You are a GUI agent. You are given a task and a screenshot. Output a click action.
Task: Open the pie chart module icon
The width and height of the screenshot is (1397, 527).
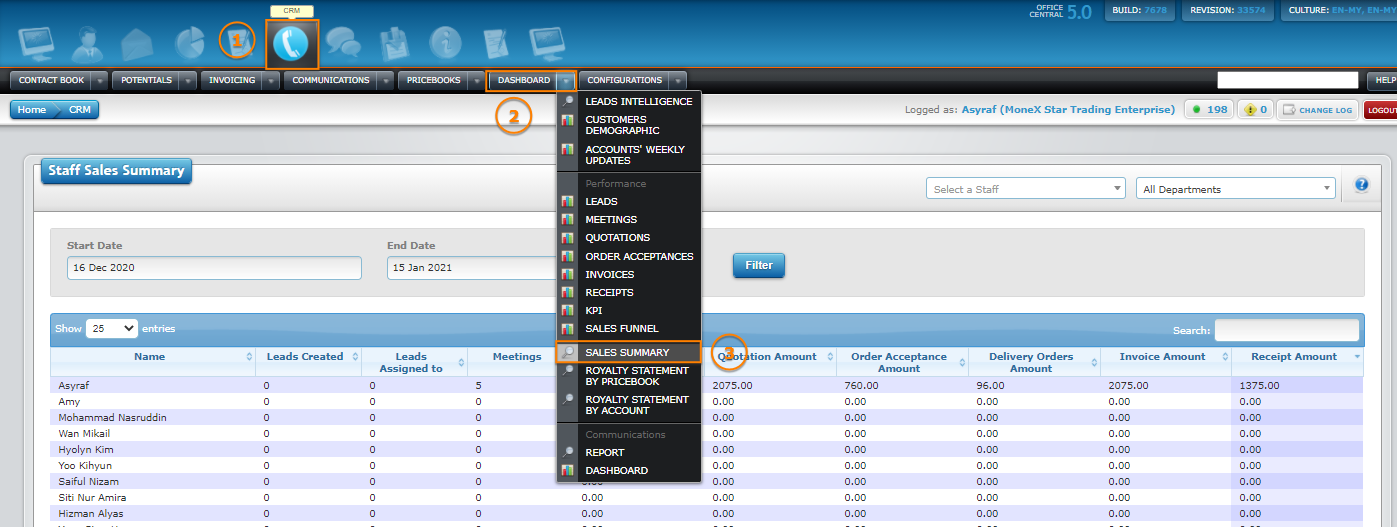[190, 43]
